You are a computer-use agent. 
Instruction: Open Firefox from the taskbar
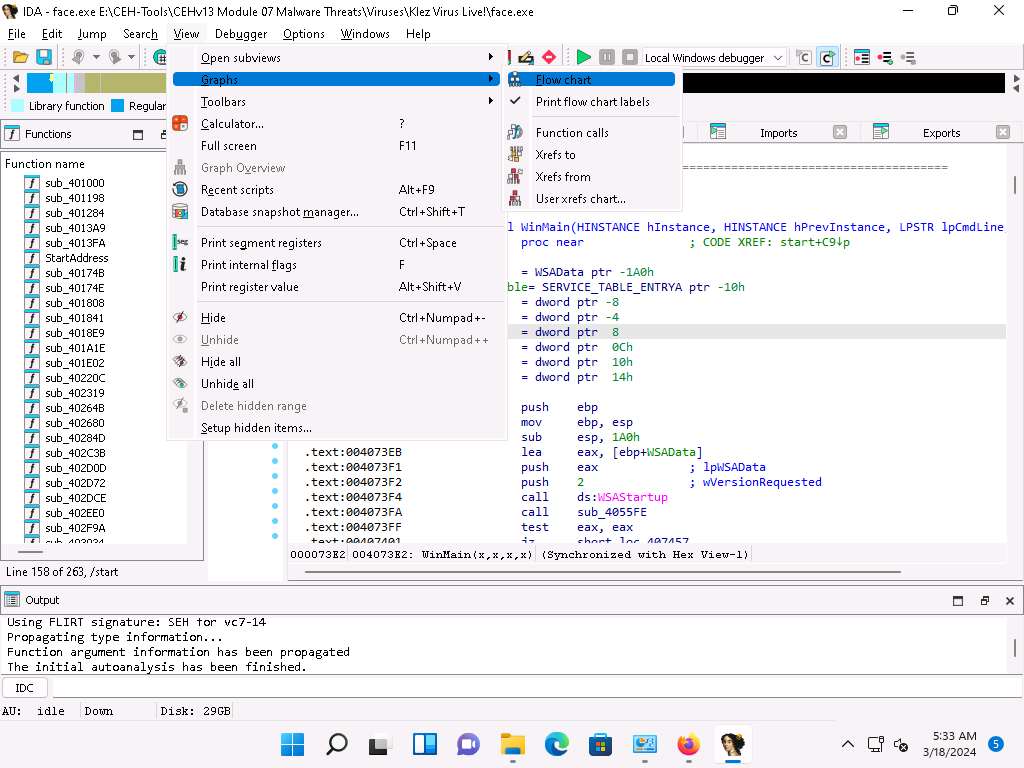(688, 744)
